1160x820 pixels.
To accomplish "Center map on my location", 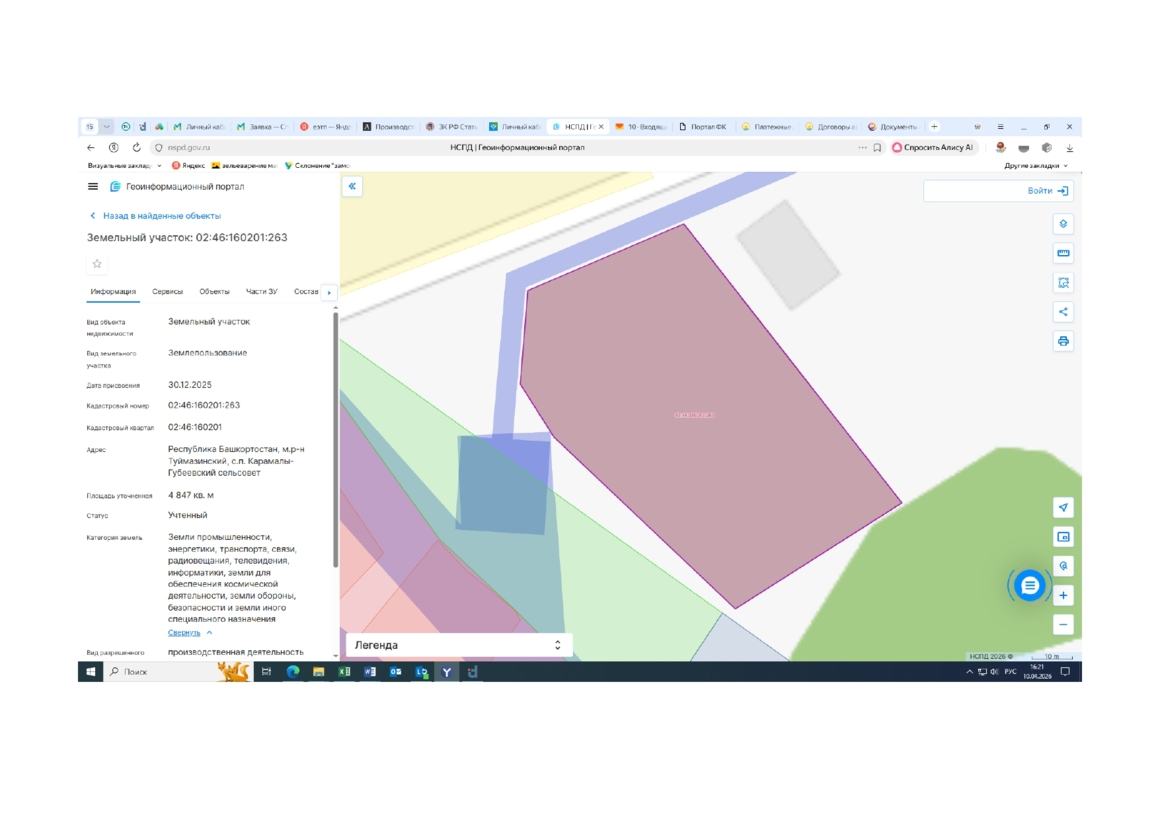I will pos(1063,508).
